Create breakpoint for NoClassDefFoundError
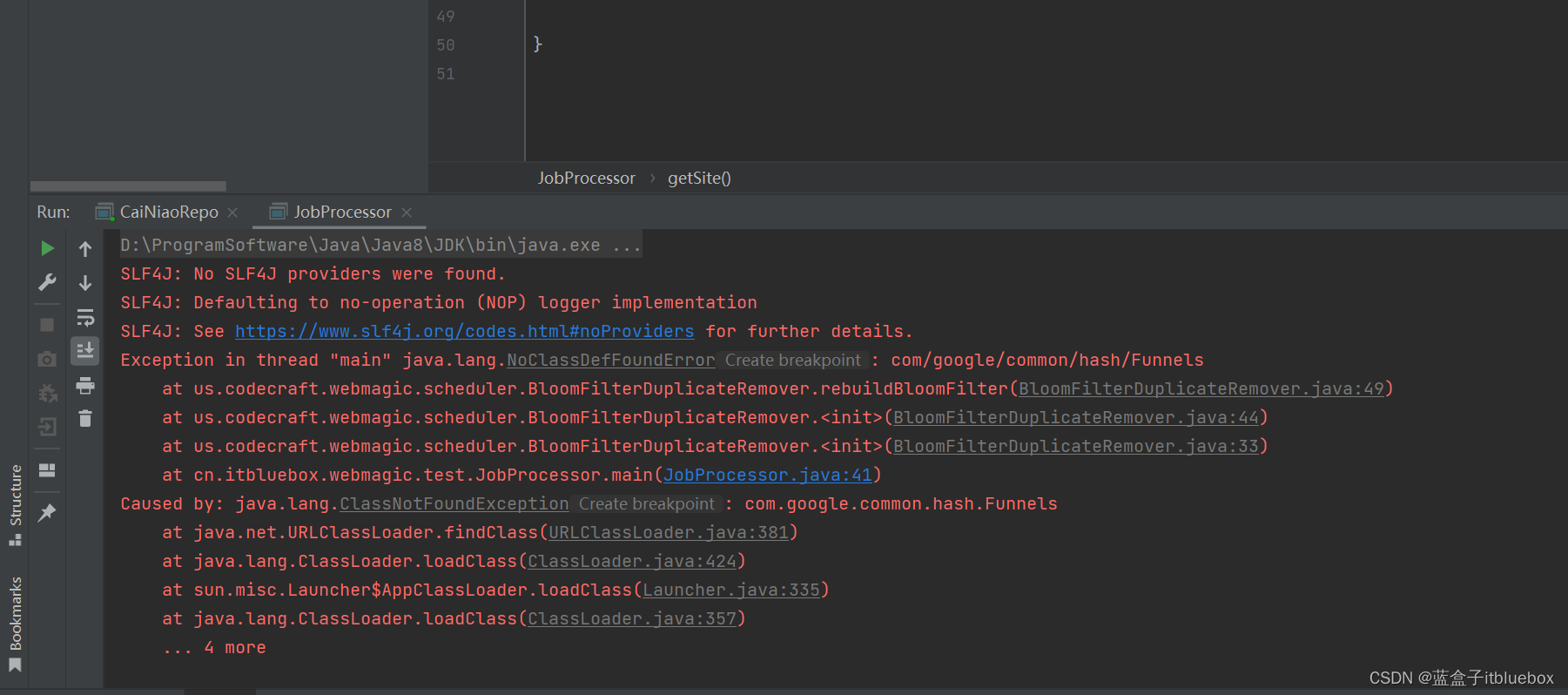This screenshot has height=695, width=1568. click(x=792, y=361)
